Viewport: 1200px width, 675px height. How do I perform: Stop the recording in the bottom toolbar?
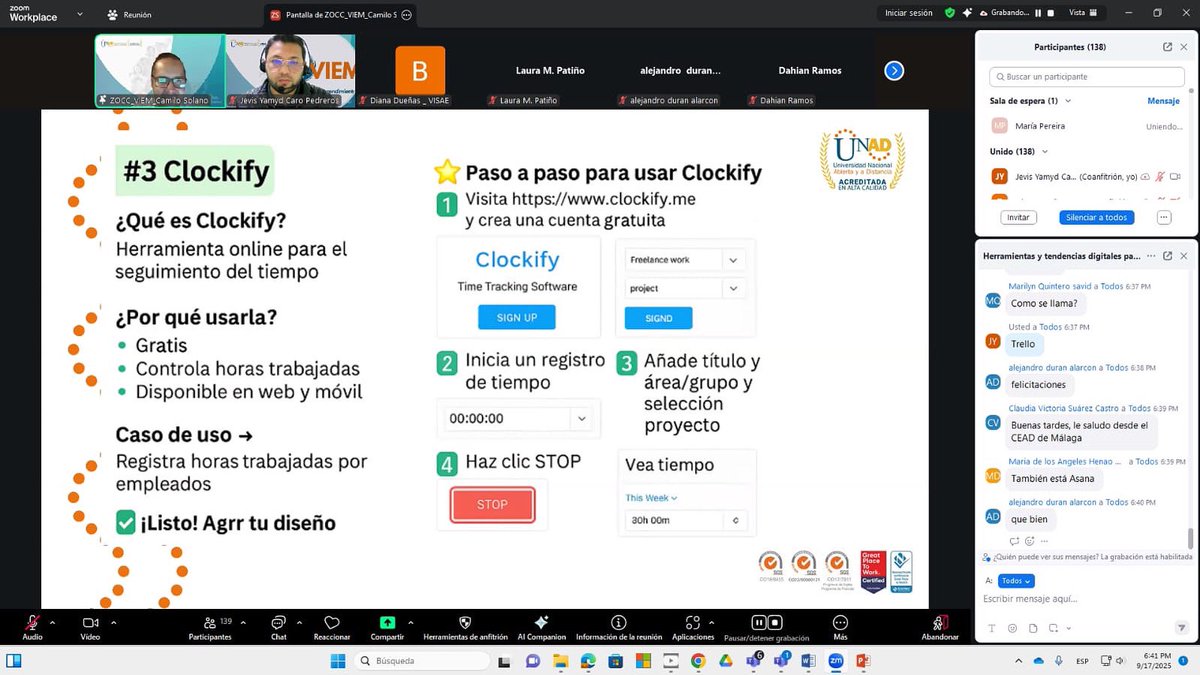point(775,622)
